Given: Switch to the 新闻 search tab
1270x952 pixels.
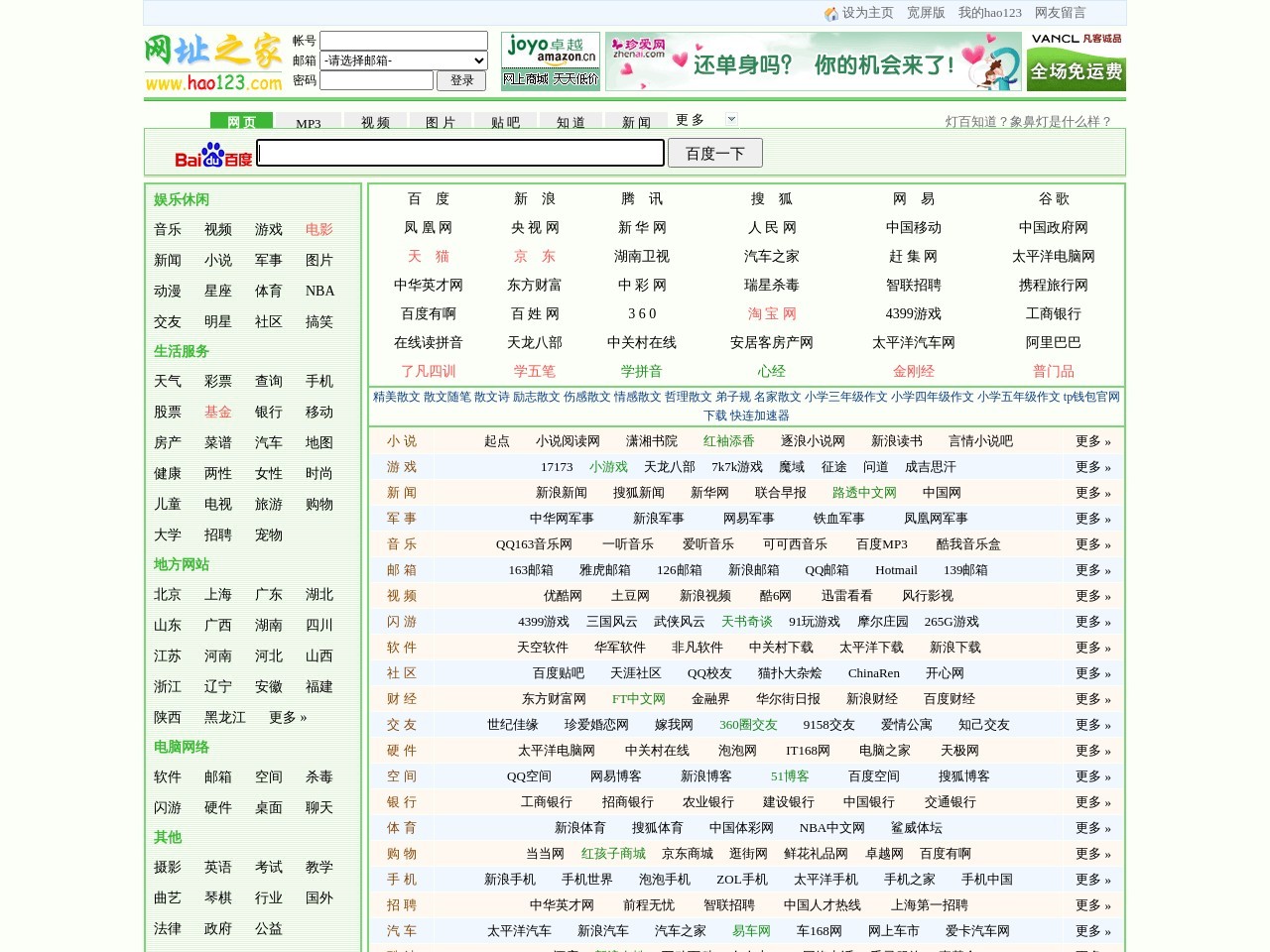Looking at the screenshot, I should (x=637, y=122).
